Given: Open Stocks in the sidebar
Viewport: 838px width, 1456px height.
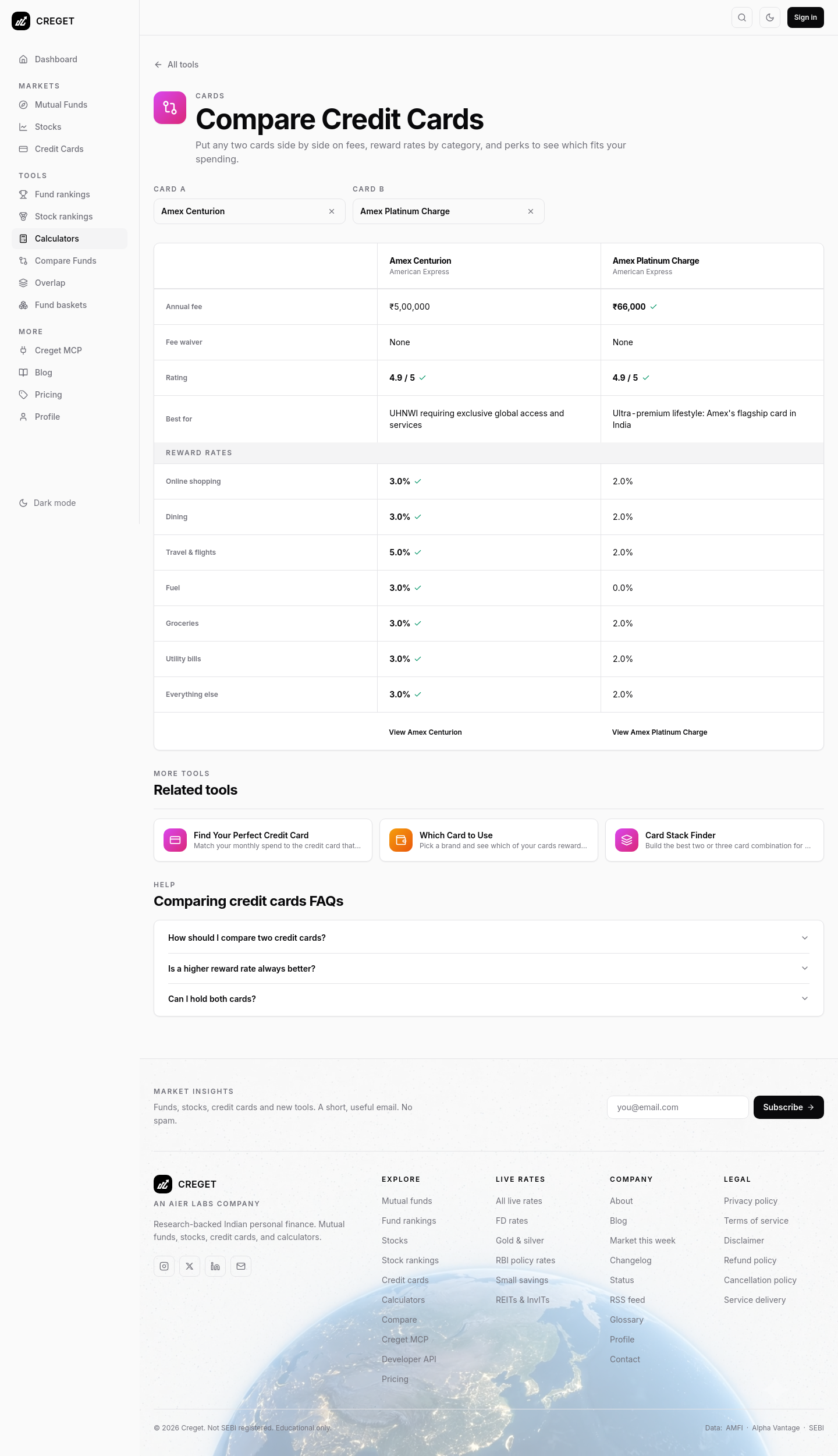Looking at the screenshot, I should [69, 127].
